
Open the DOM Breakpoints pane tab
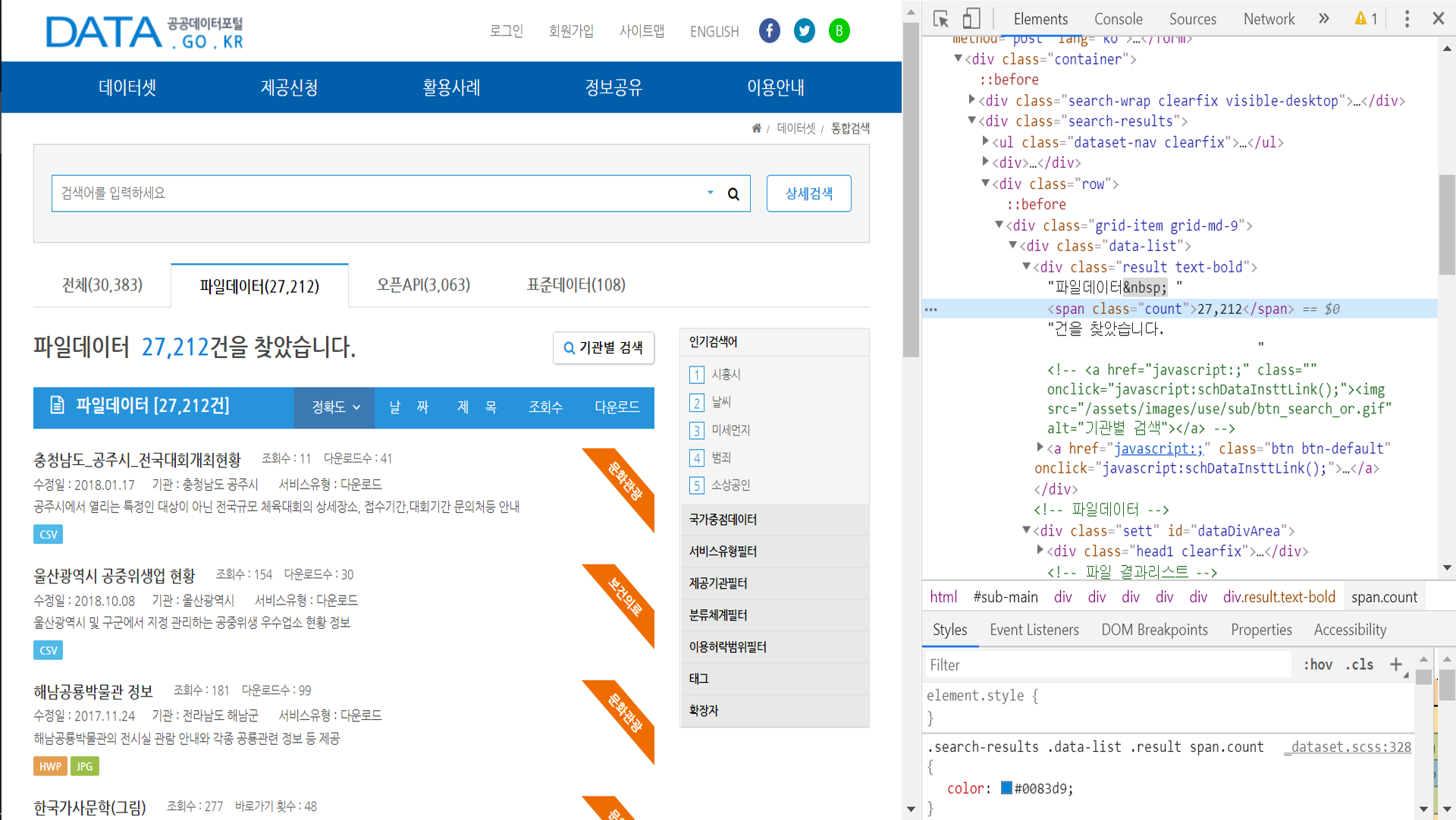(x=1154, y=630)
